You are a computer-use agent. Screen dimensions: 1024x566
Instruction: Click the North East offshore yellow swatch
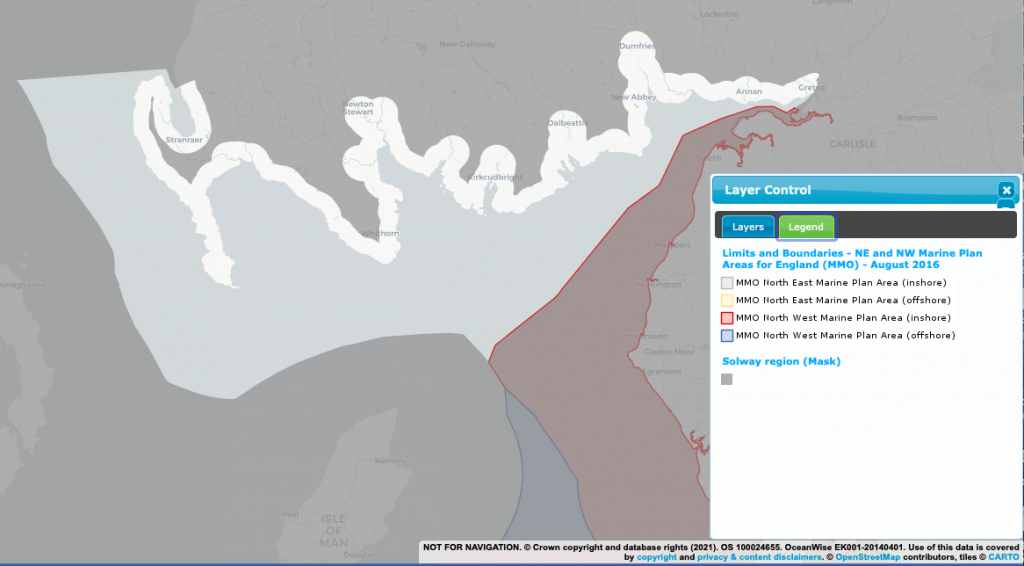click(728, 300)
